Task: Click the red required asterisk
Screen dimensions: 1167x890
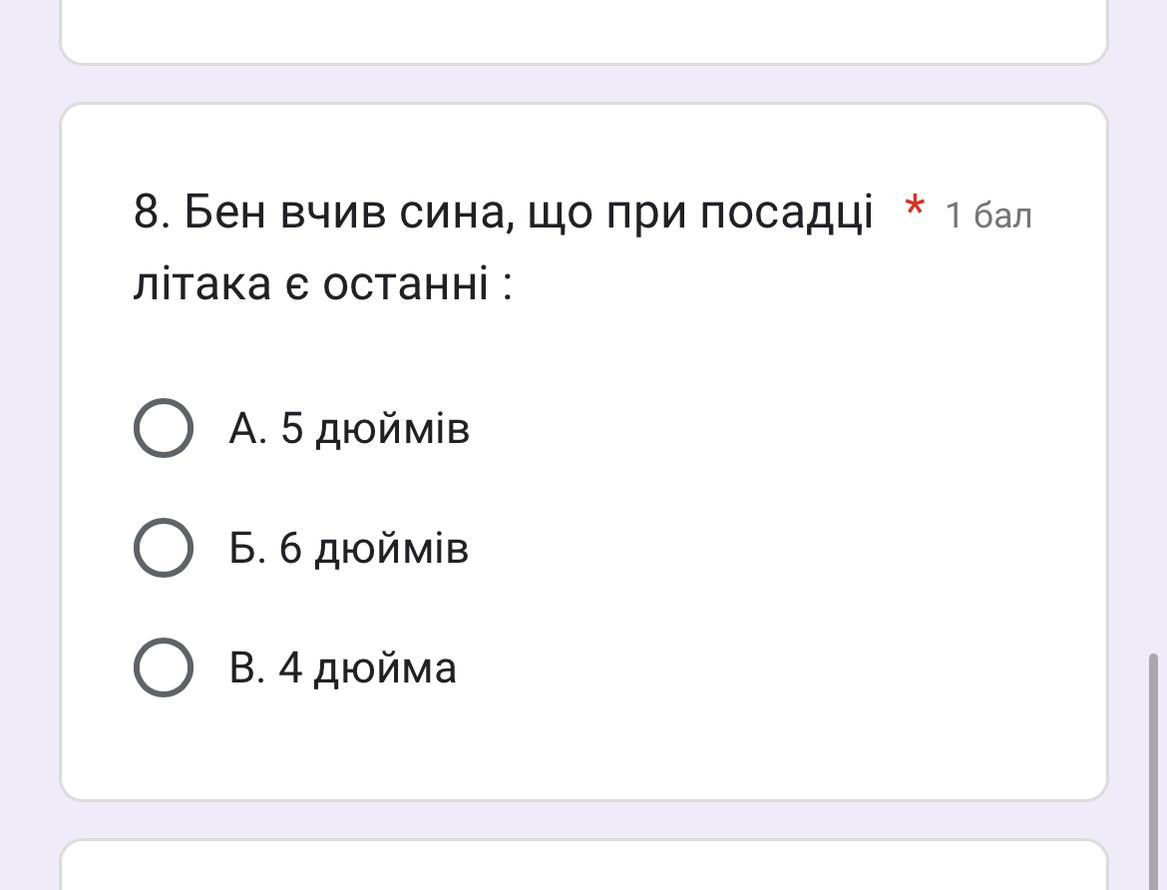Action: (913, 210)
